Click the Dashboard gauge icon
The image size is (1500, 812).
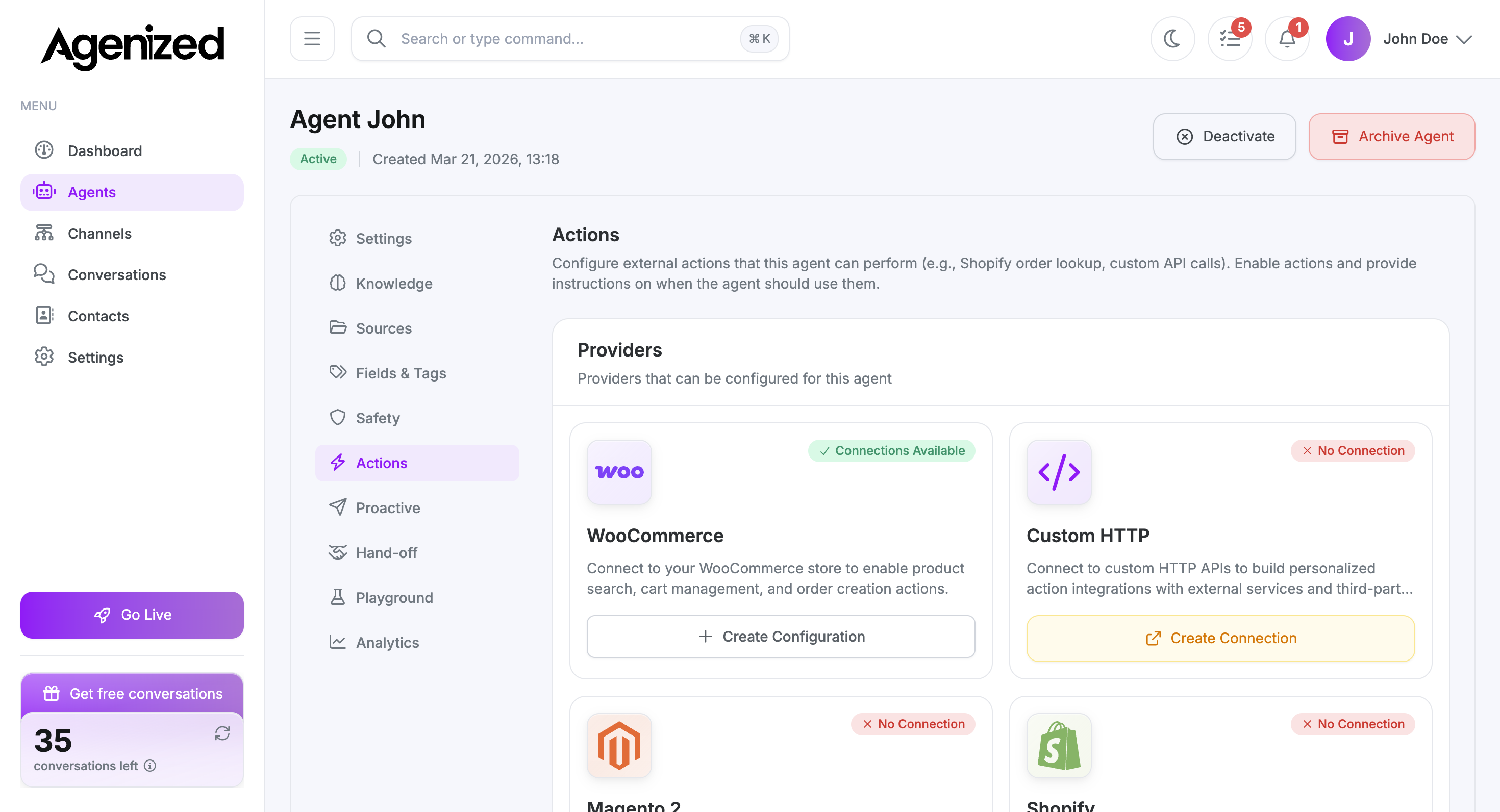click(x=44, y=150)
